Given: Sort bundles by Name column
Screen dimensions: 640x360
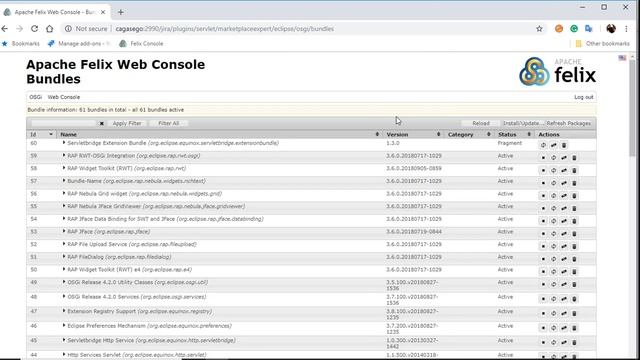Looking at the screenshot, I should (219, 134).
